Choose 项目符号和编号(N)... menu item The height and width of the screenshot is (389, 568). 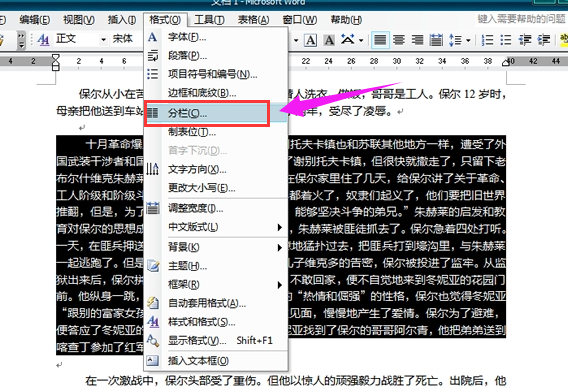coord(216,74)
